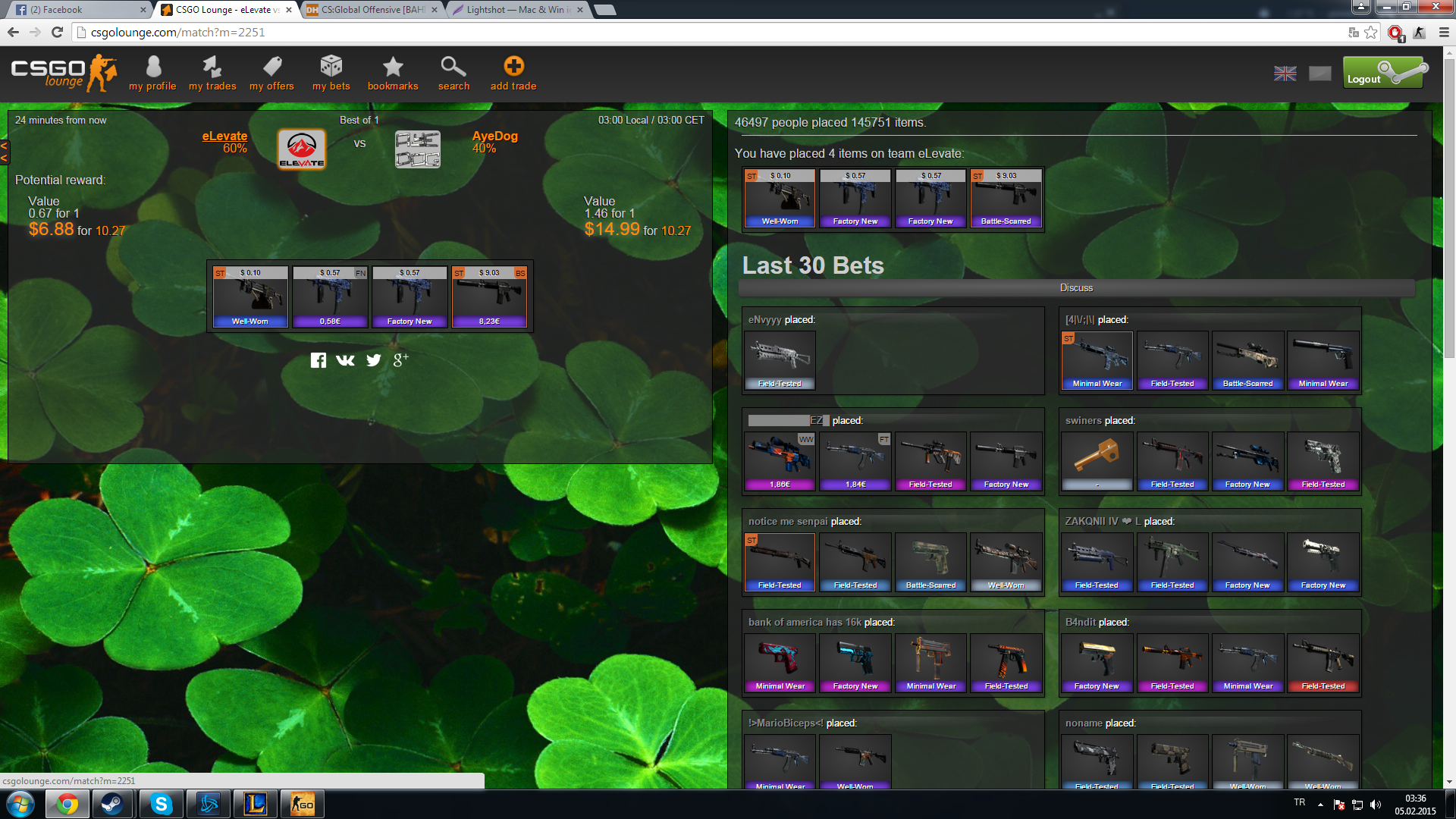The image size is (1456, 819).
Task: Open Windows Start button
Action: (20, 804)
